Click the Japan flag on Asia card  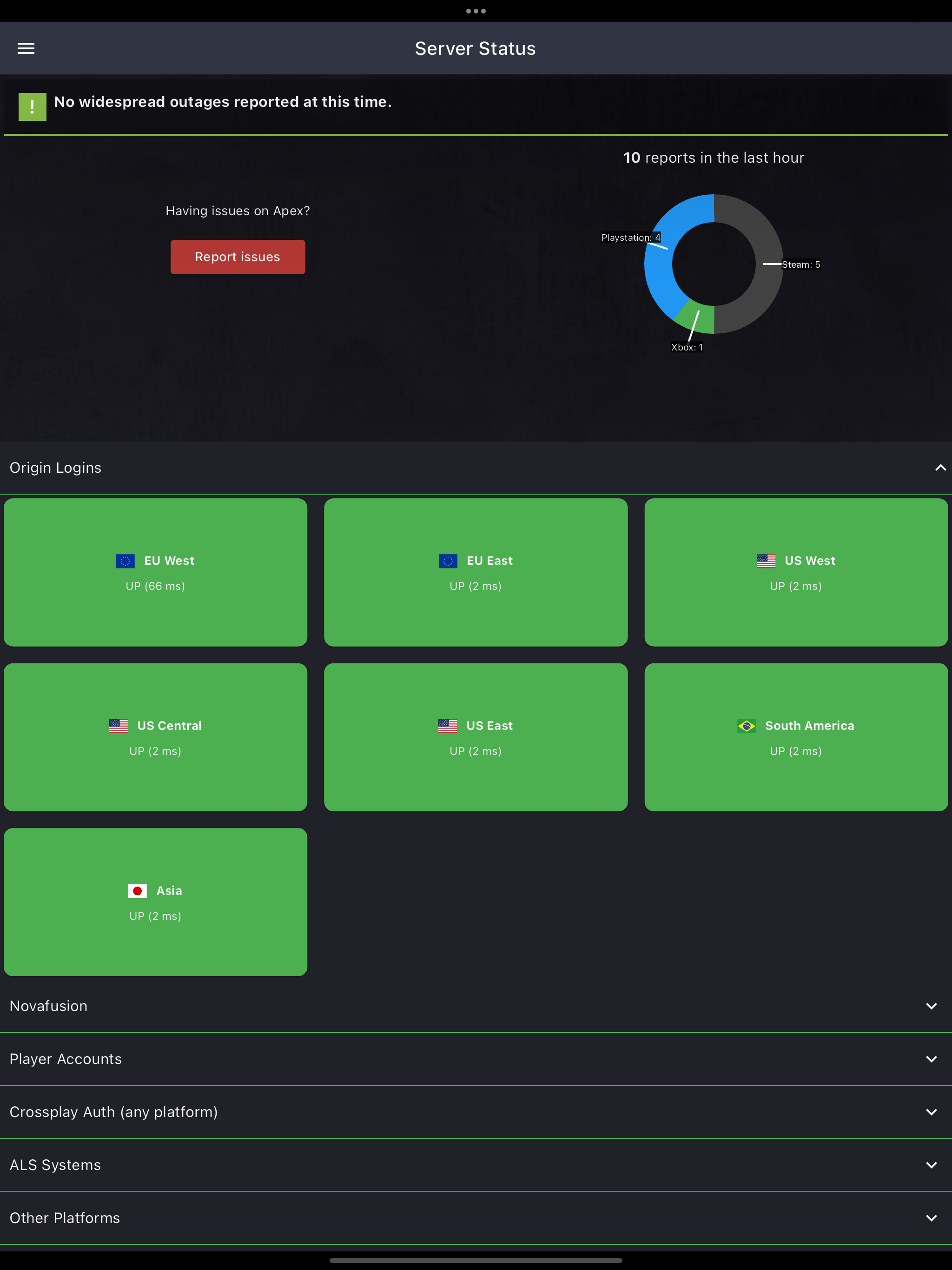pyautogui.click(x=137, y=891)
